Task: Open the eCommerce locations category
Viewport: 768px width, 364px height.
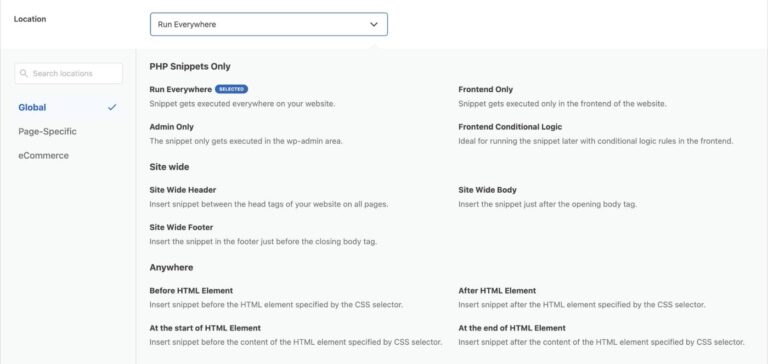Action: click(x=44, y=155)
